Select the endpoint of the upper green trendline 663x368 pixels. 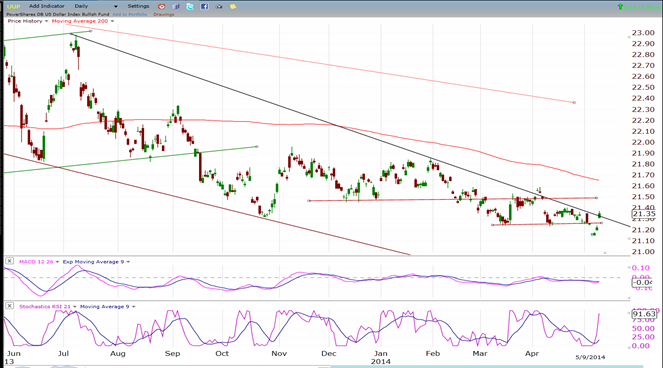(x=90, y=31)
